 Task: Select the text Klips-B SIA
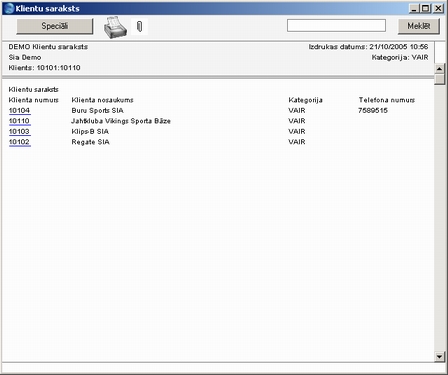90,131
